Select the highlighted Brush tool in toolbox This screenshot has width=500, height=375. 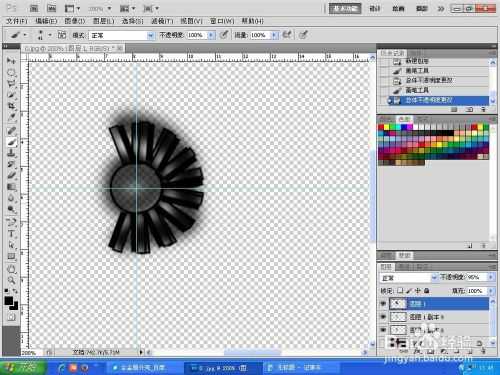click(x=11, y=142)
